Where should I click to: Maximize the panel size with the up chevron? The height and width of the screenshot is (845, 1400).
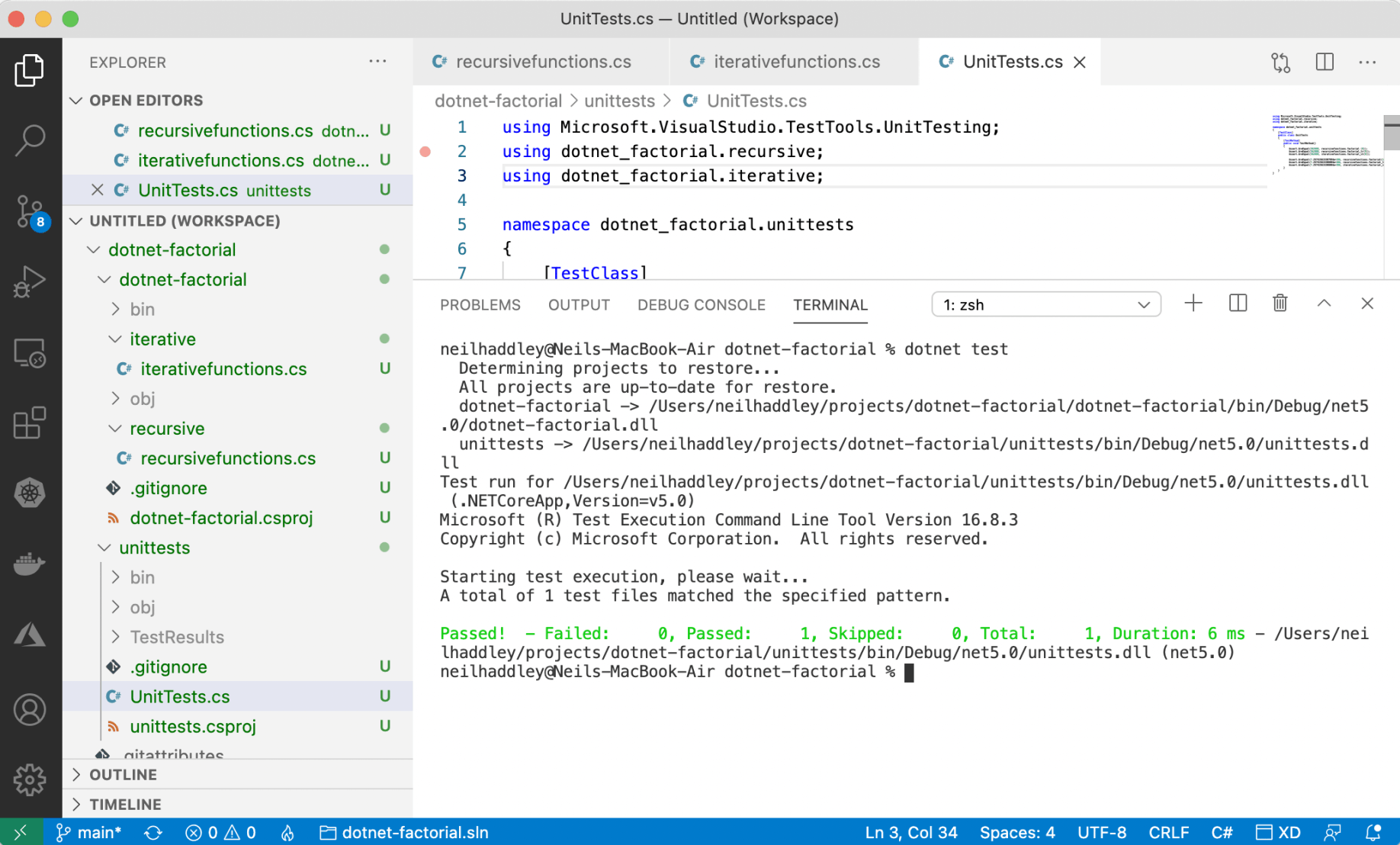pyautogui.click(x=1324, y=304)
